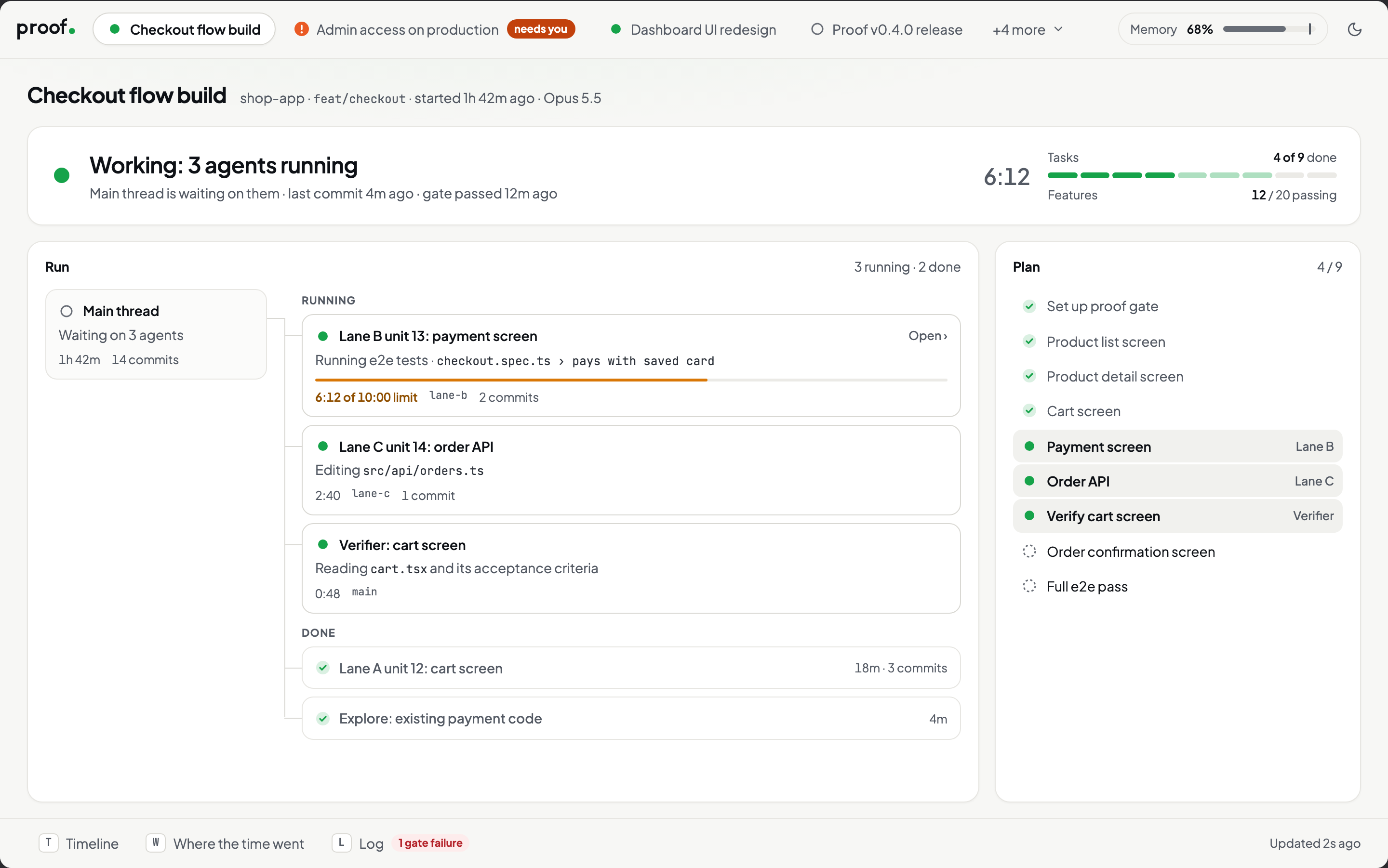Image resolution: width=1388 pixels, height=868 pixels.
Task: Open the Explore: existing payment code row
Action: click(x=631, y=719)
